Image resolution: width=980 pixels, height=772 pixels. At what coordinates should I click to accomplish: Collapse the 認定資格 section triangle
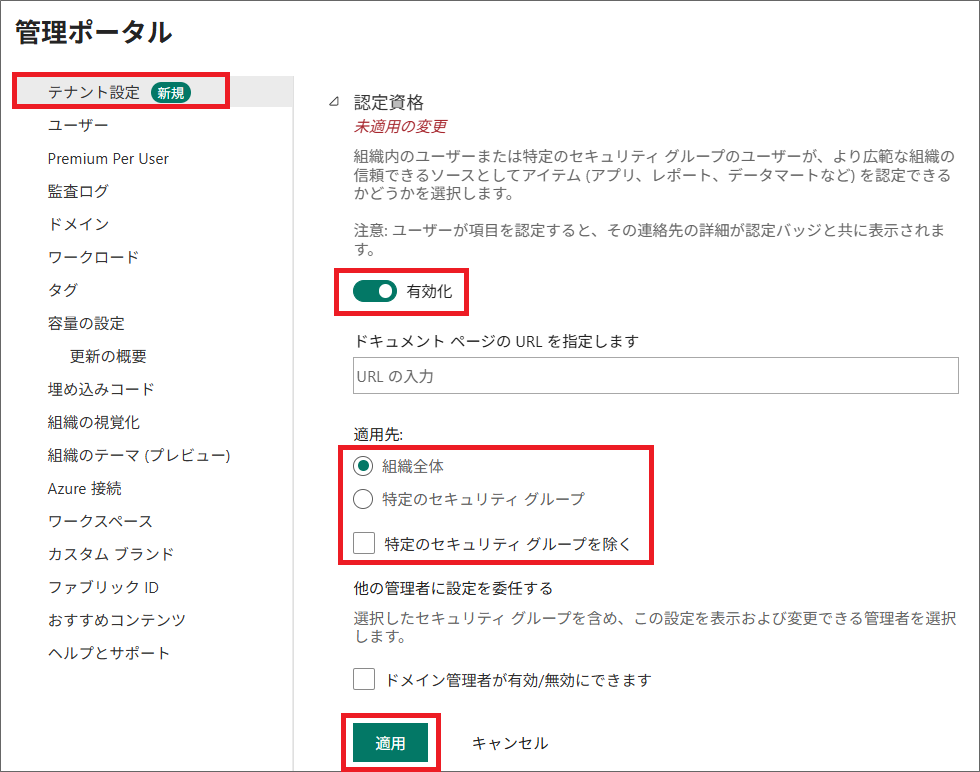point(334,102)
